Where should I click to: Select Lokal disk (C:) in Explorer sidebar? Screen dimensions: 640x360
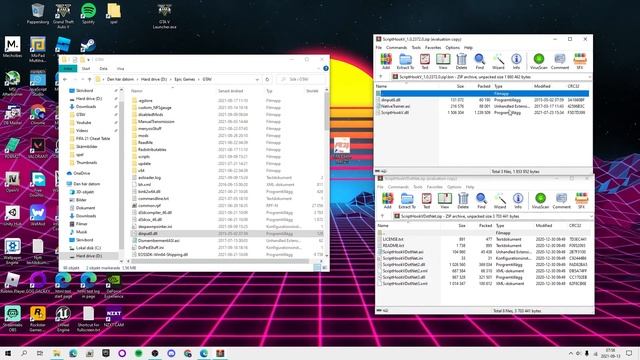[x=89, y=248]
